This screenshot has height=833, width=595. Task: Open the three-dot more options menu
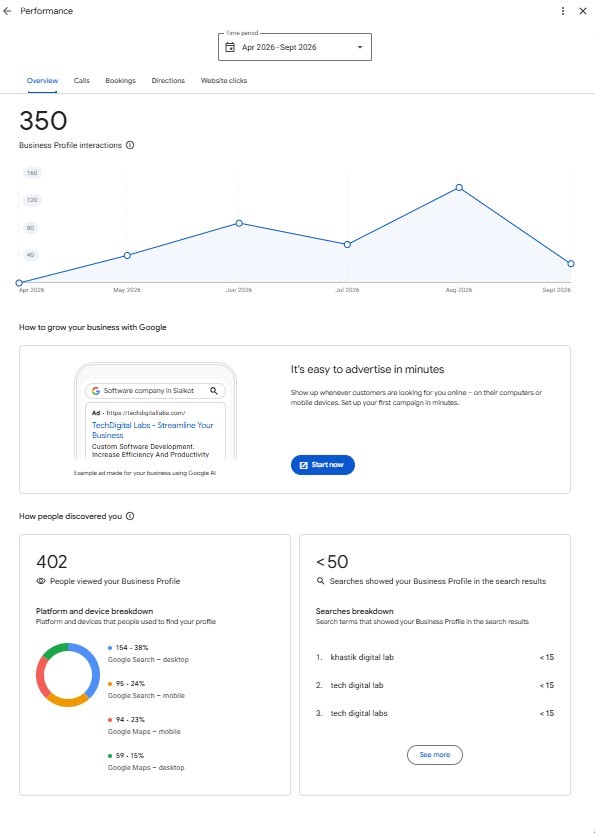(563, 11)
